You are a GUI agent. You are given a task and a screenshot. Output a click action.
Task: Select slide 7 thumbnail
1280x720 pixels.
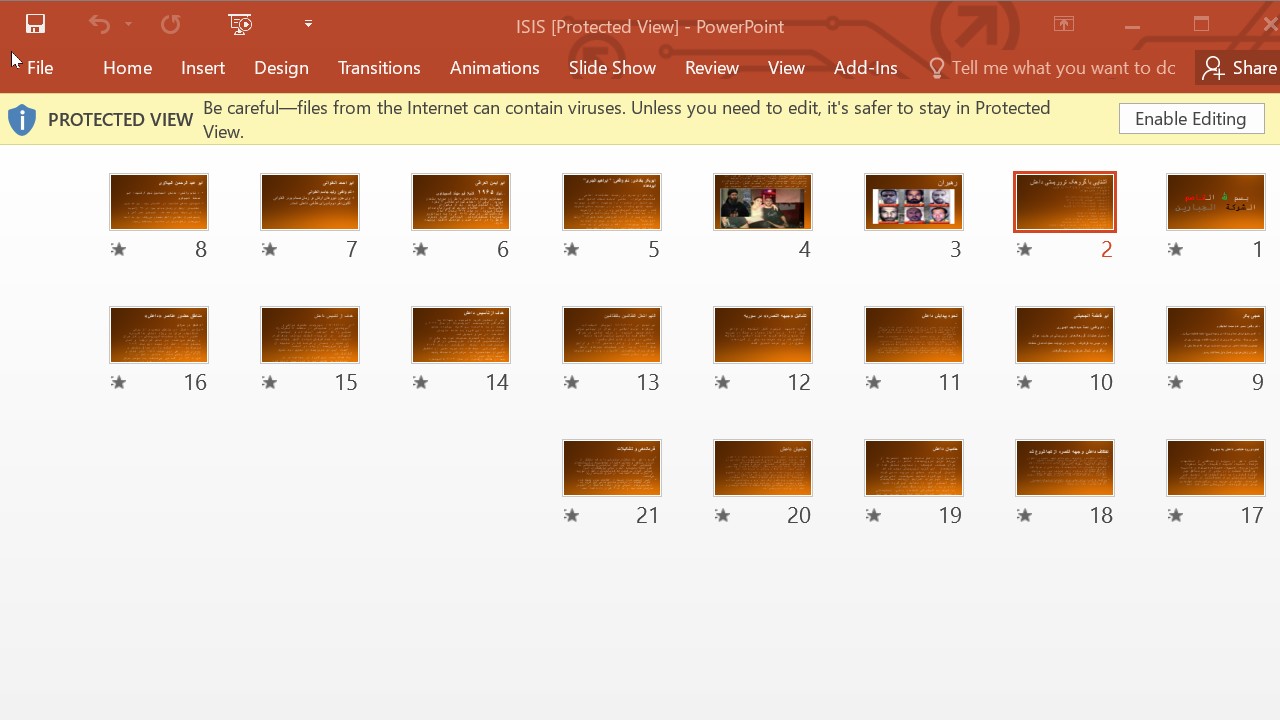click(310, 202)
